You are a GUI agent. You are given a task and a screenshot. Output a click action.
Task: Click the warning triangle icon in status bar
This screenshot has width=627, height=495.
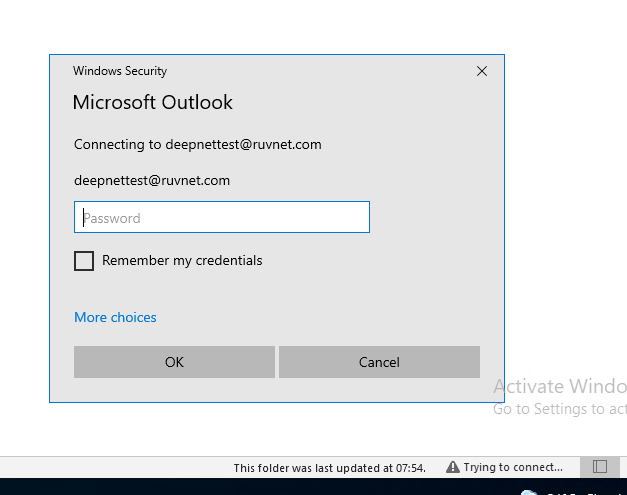(452, 467)
